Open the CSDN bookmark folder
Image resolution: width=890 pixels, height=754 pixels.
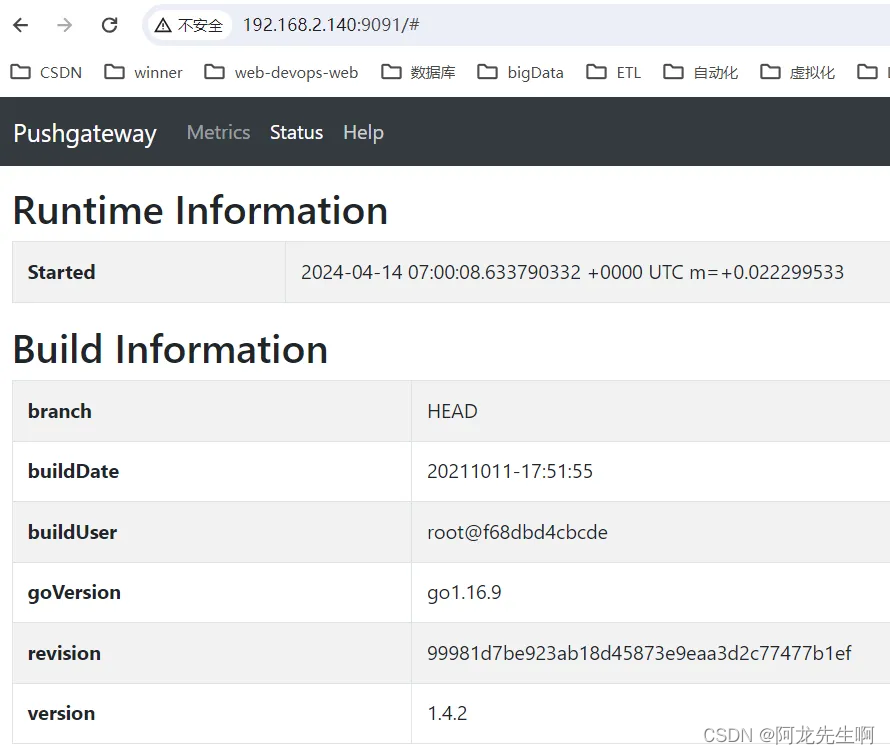click(47, 72)
